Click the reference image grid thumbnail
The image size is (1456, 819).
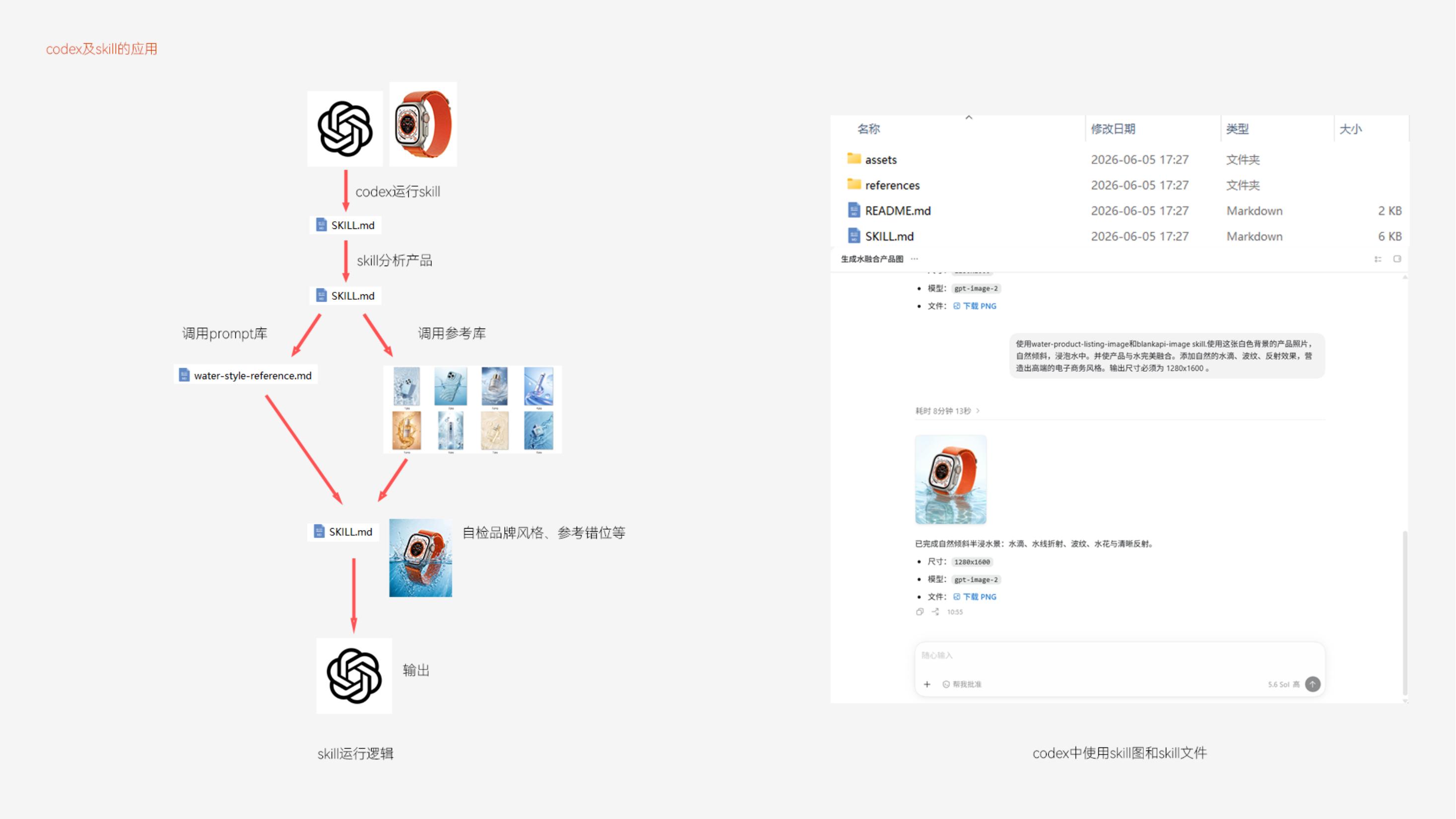[472, 410]
